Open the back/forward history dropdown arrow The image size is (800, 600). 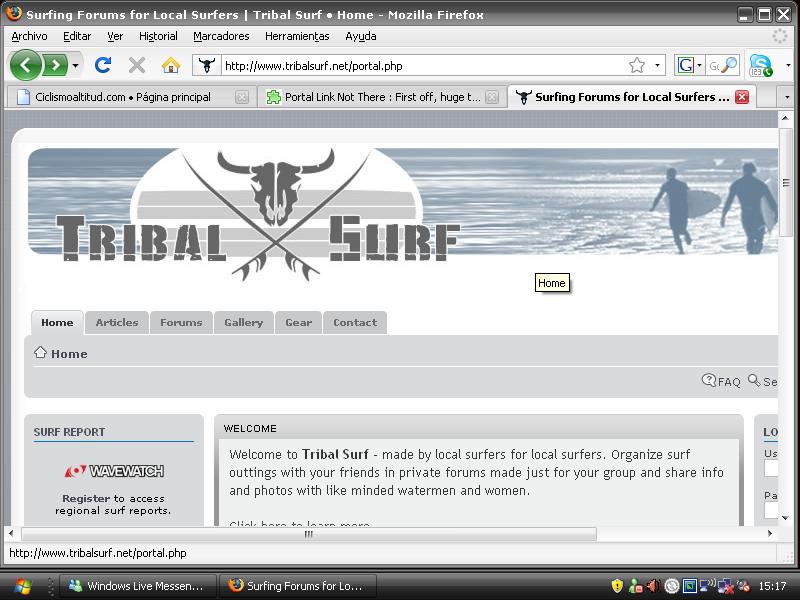76,65
